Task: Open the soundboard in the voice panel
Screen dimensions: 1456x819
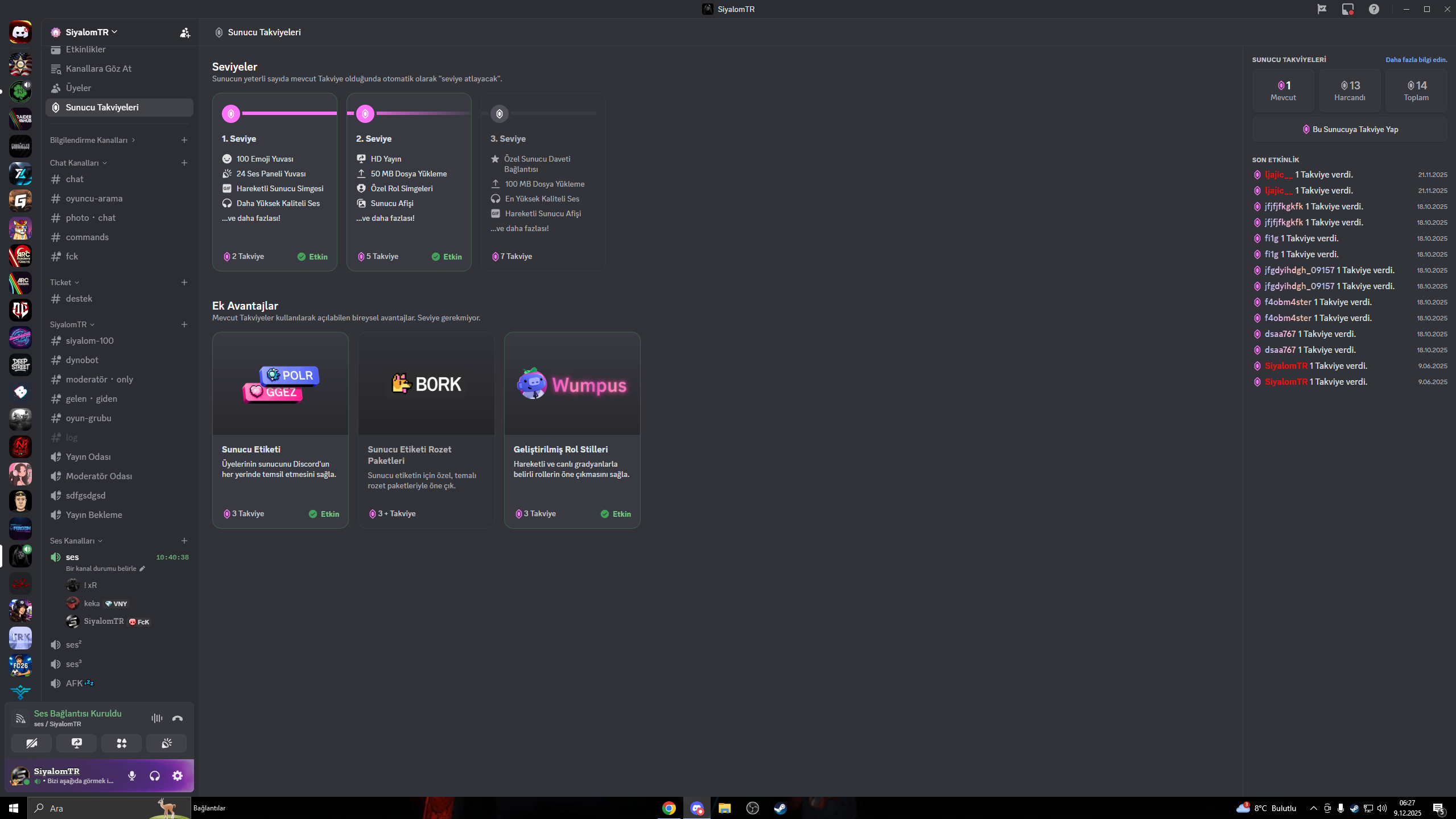Action: pos(167,743)
